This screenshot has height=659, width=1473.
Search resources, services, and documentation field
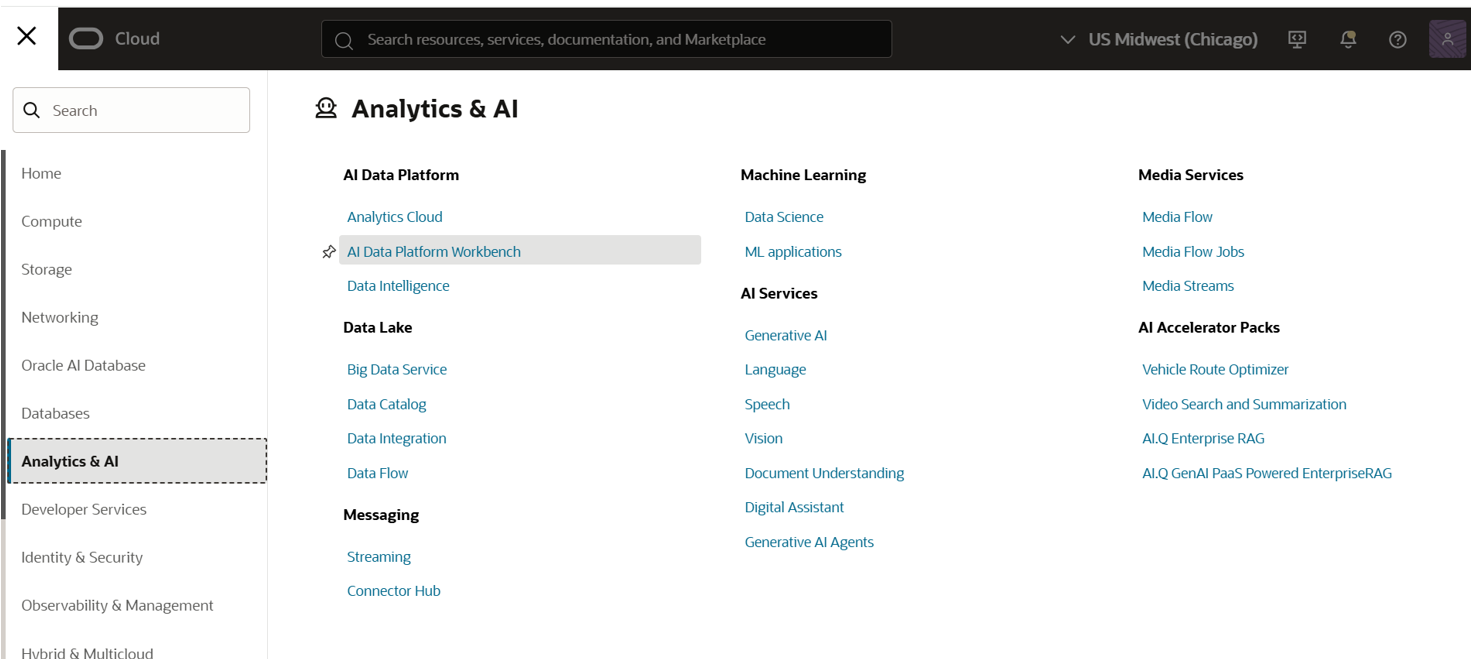point(606,40)
